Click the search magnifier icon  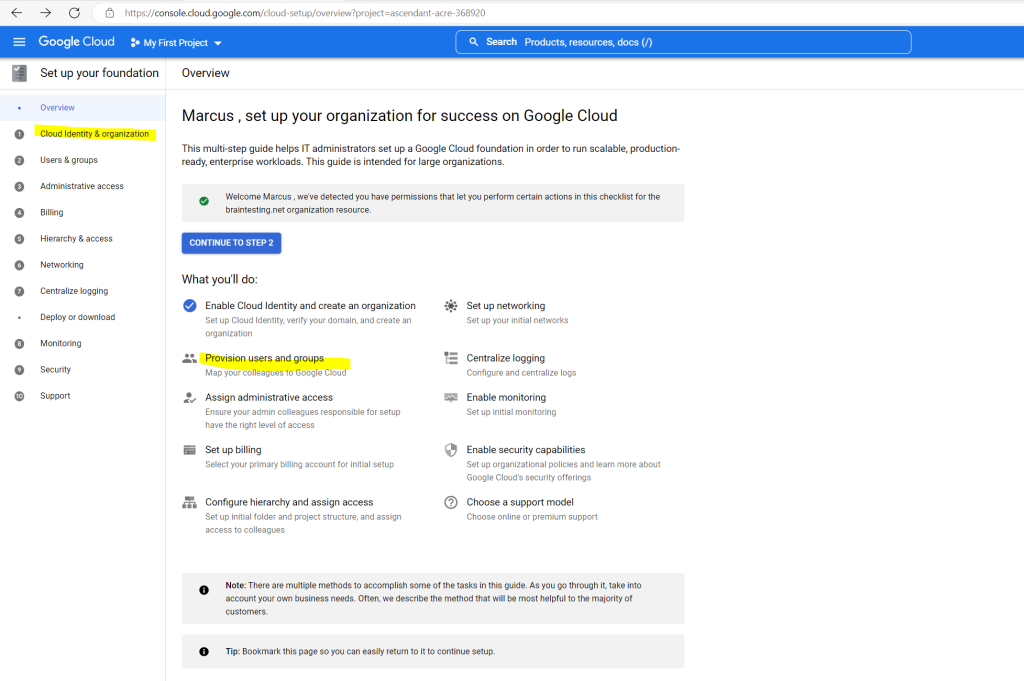click(473, 42)
